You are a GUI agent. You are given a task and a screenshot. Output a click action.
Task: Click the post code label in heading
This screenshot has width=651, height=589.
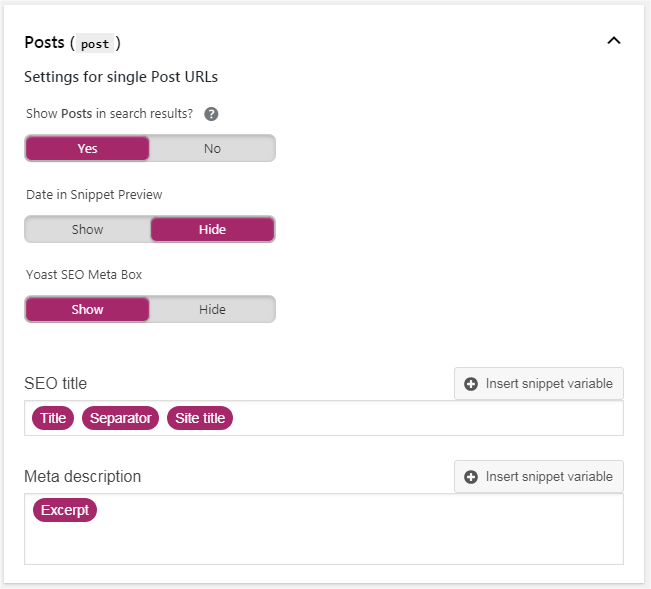95,44
